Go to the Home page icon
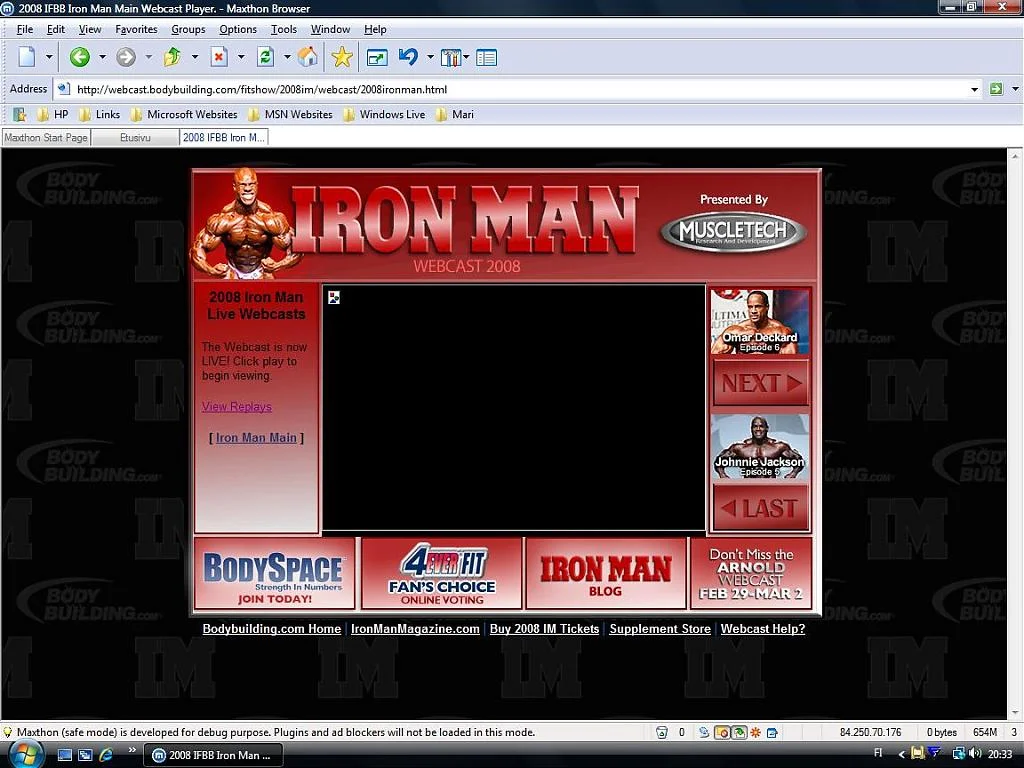Image resolution: width=1024 pixels, height=768 pixels. coord(308,57)
